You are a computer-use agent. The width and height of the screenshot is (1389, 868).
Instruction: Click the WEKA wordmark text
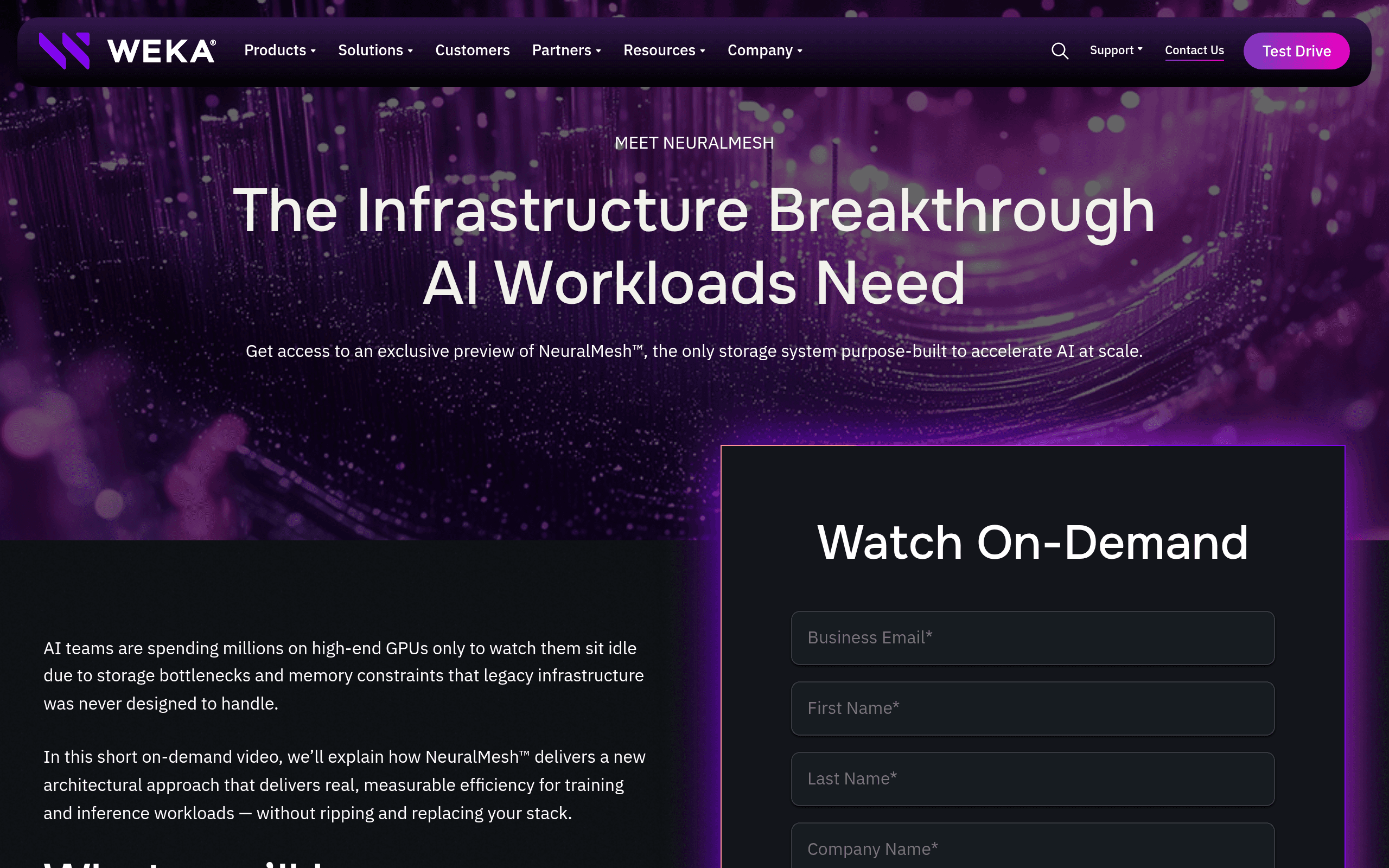[x=161, y=51]
